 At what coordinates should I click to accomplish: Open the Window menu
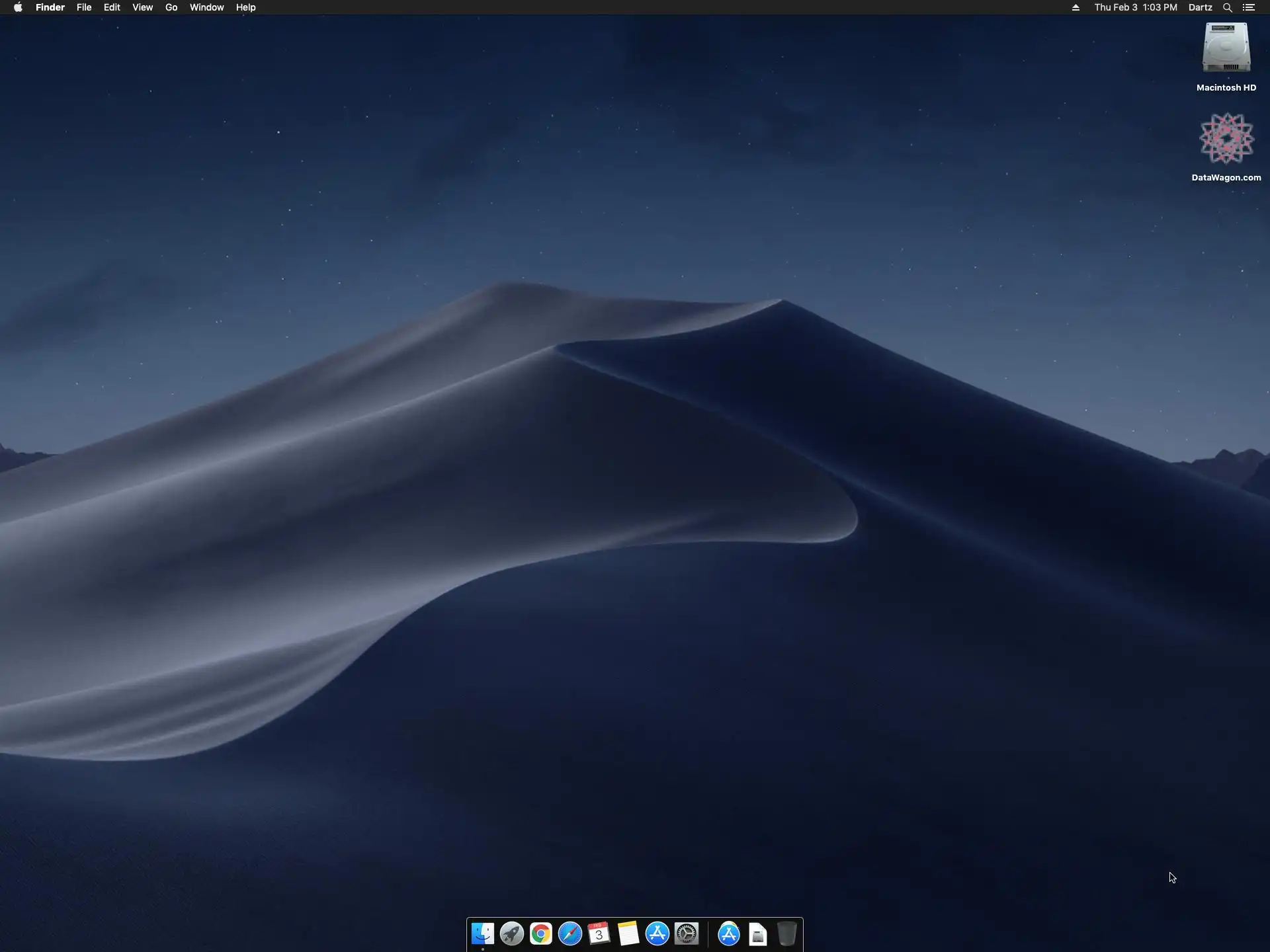click(x=206, y=7)
